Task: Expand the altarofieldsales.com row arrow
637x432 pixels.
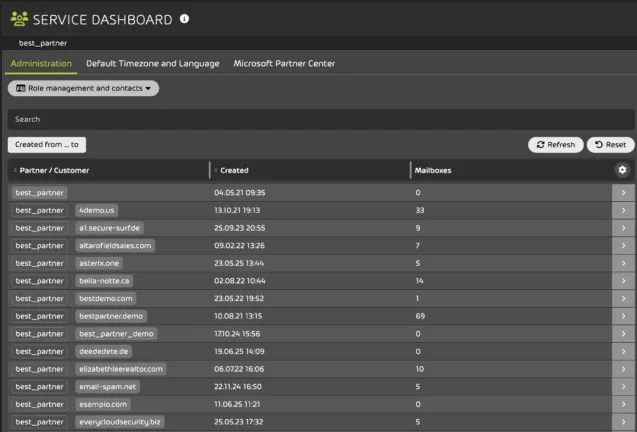Action: (x=623, y=245)
